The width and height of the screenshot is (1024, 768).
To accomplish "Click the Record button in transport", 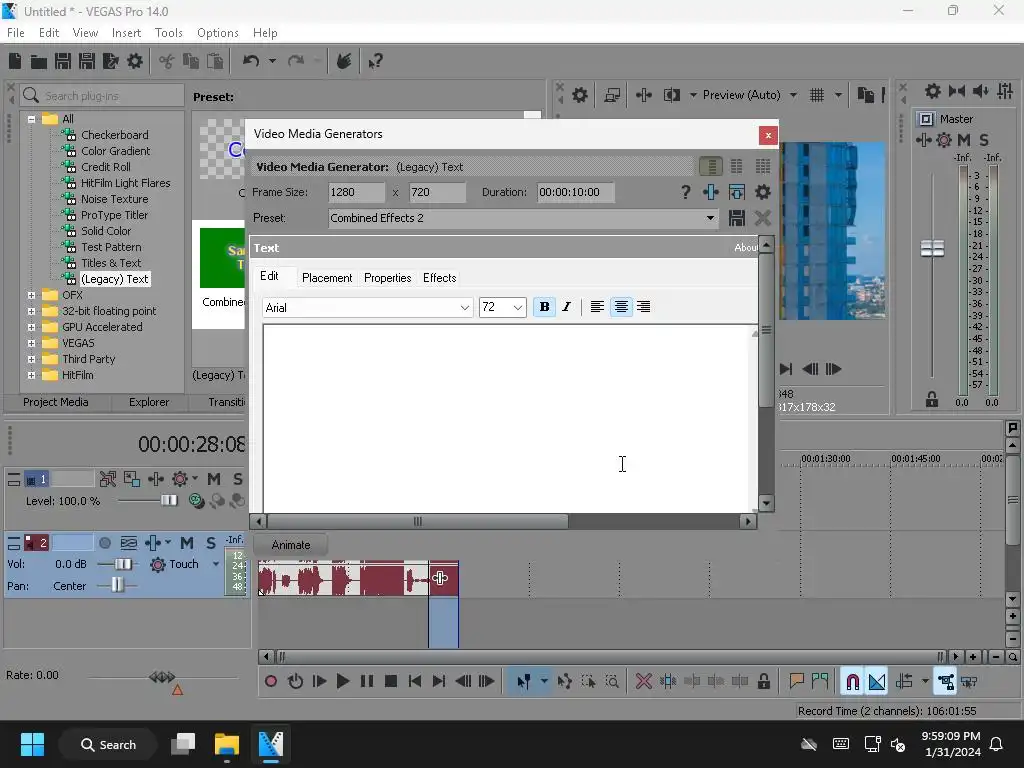I will (270, 682).
